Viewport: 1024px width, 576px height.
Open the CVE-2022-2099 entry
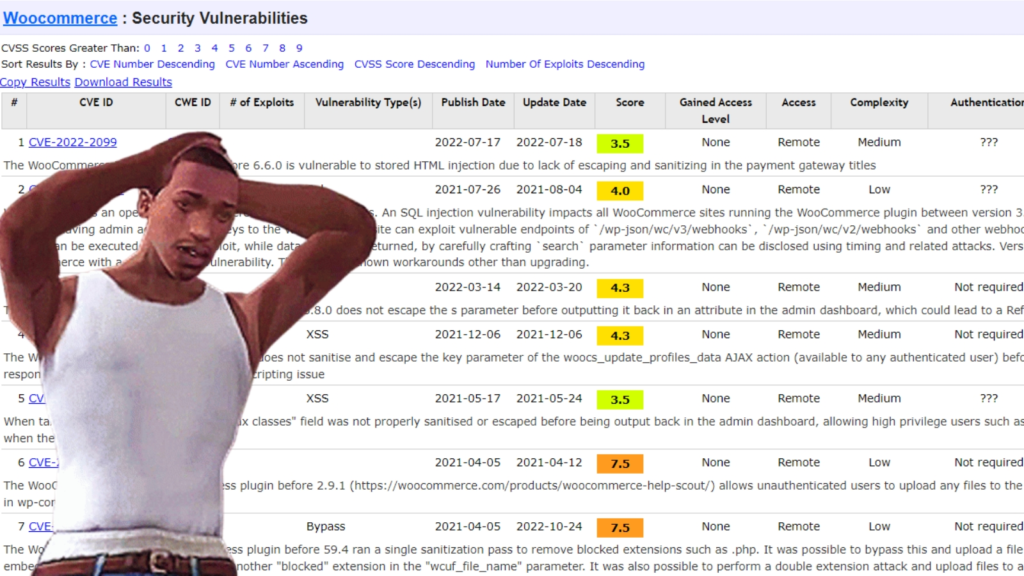tap(72, 142)
